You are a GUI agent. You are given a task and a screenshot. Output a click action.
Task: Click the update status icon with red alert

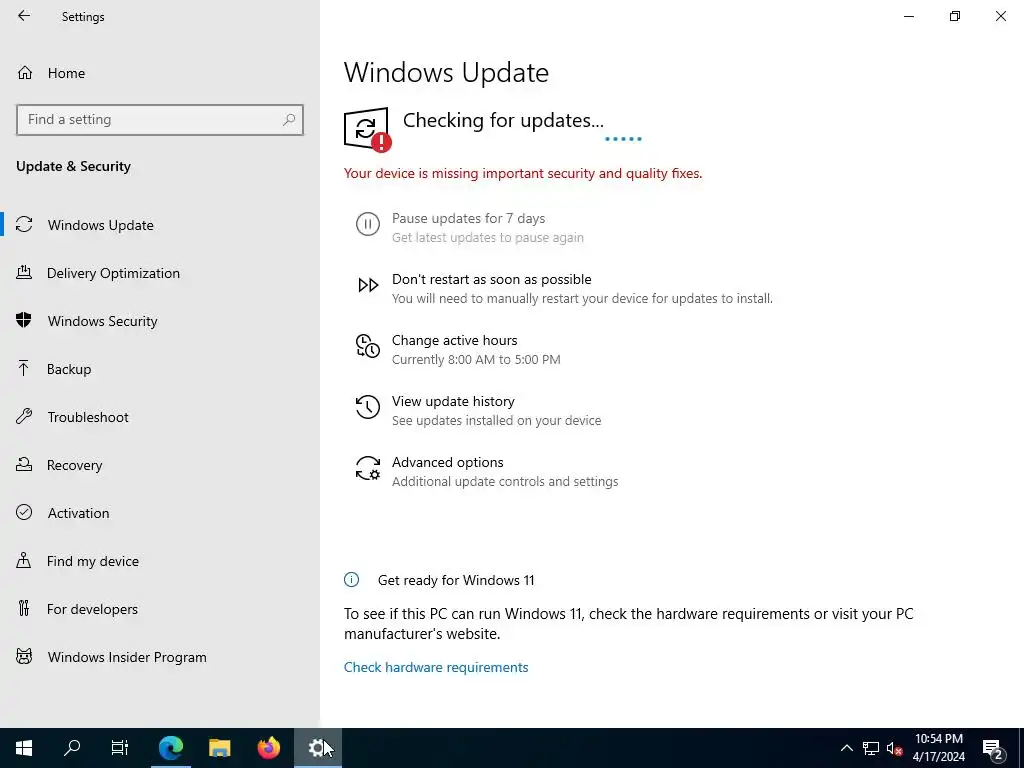(368, 129)
